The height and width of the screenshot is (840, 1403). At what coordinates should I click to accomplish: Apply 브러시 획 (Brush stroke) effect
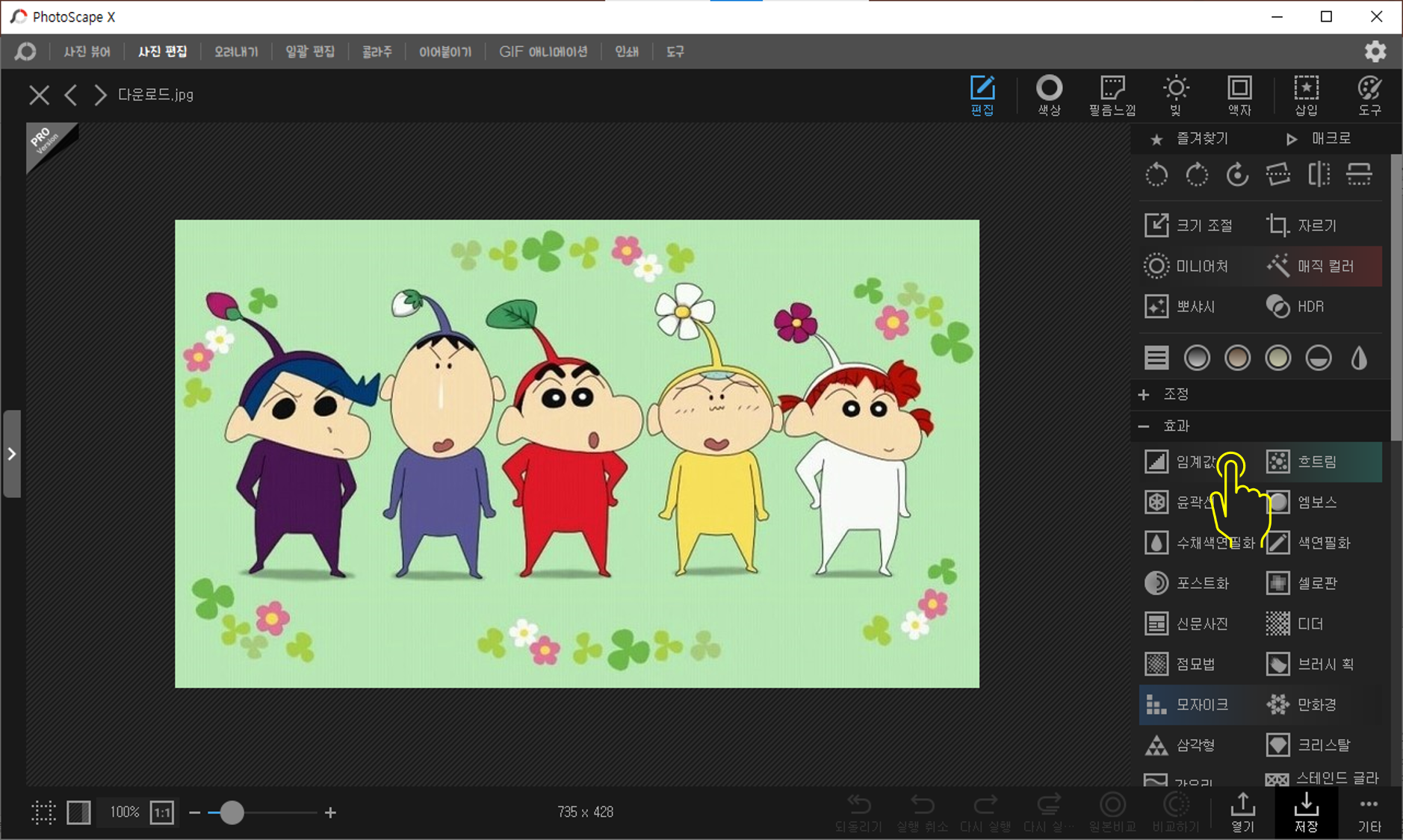(1310, 663)
